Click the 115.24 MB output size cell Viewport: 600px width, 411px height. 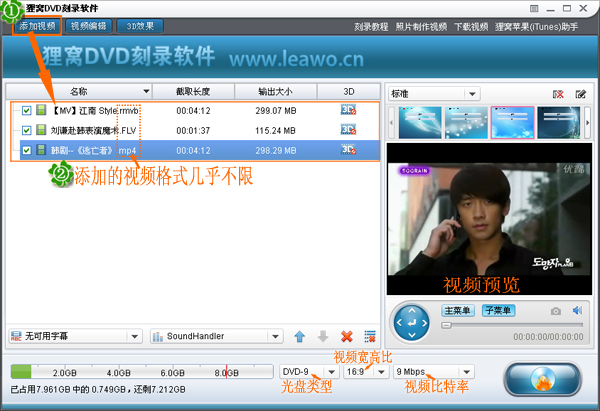(276, 130)
